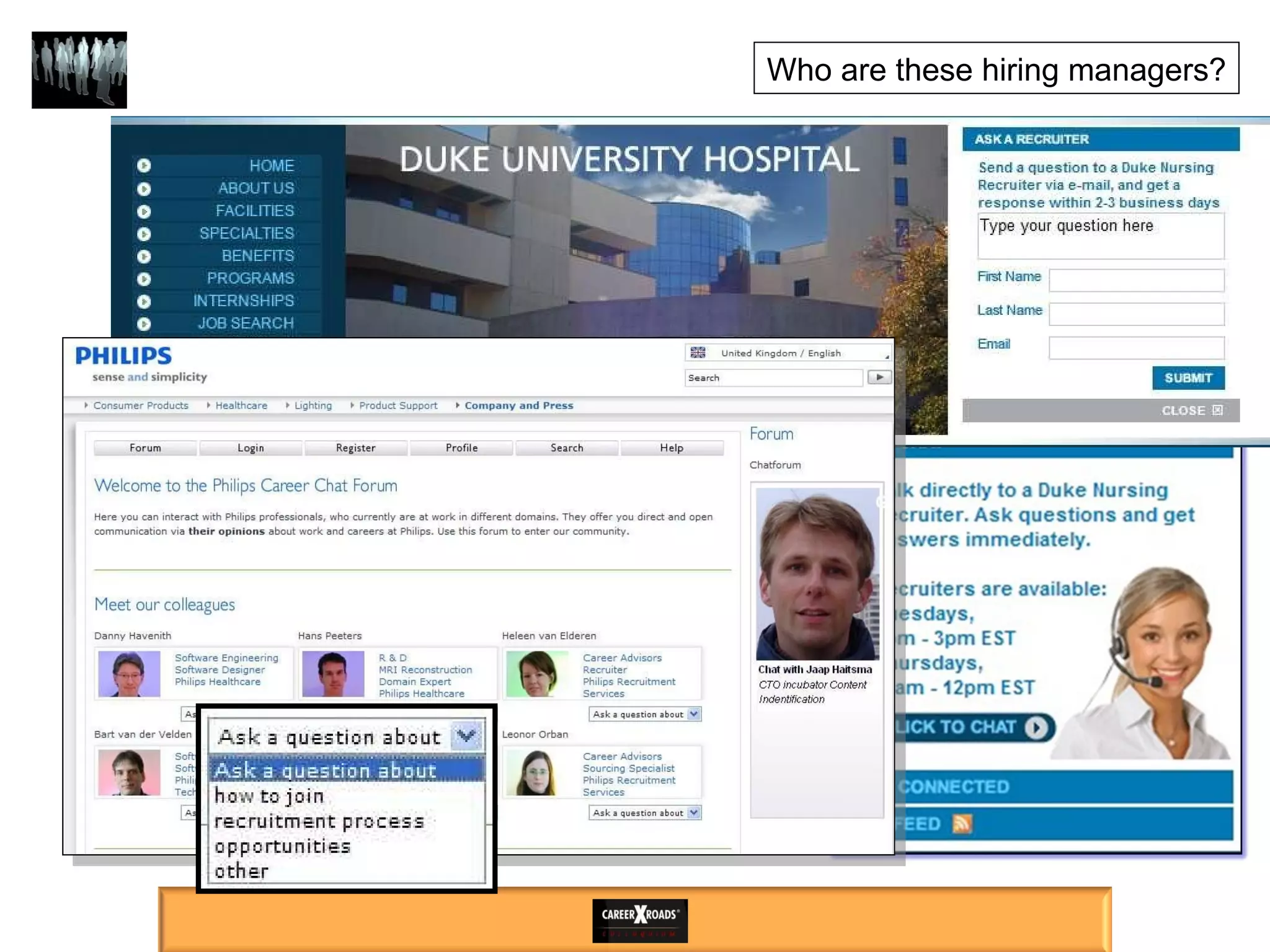The image size is (1270, 952).
Task: Click the arrow bullet beside JOB SEARCH
Action: tap(144, 324)
